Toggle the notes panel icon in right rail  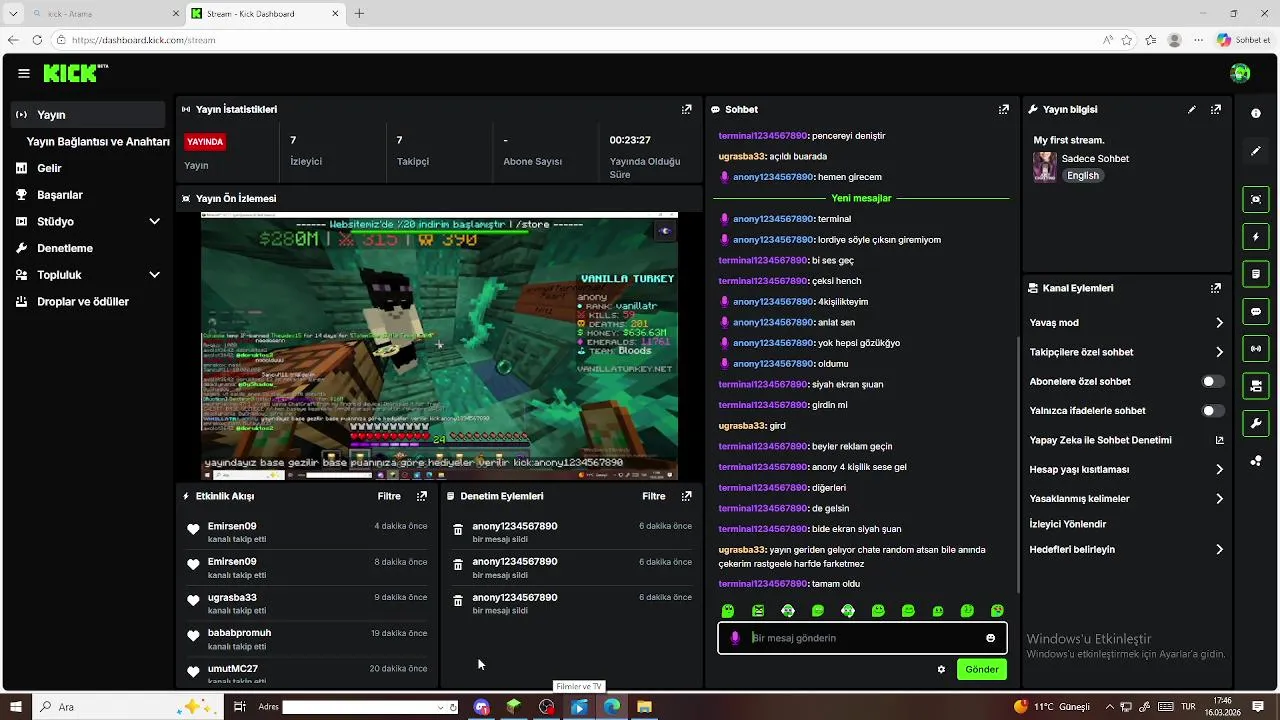[x=1256, y=274]
